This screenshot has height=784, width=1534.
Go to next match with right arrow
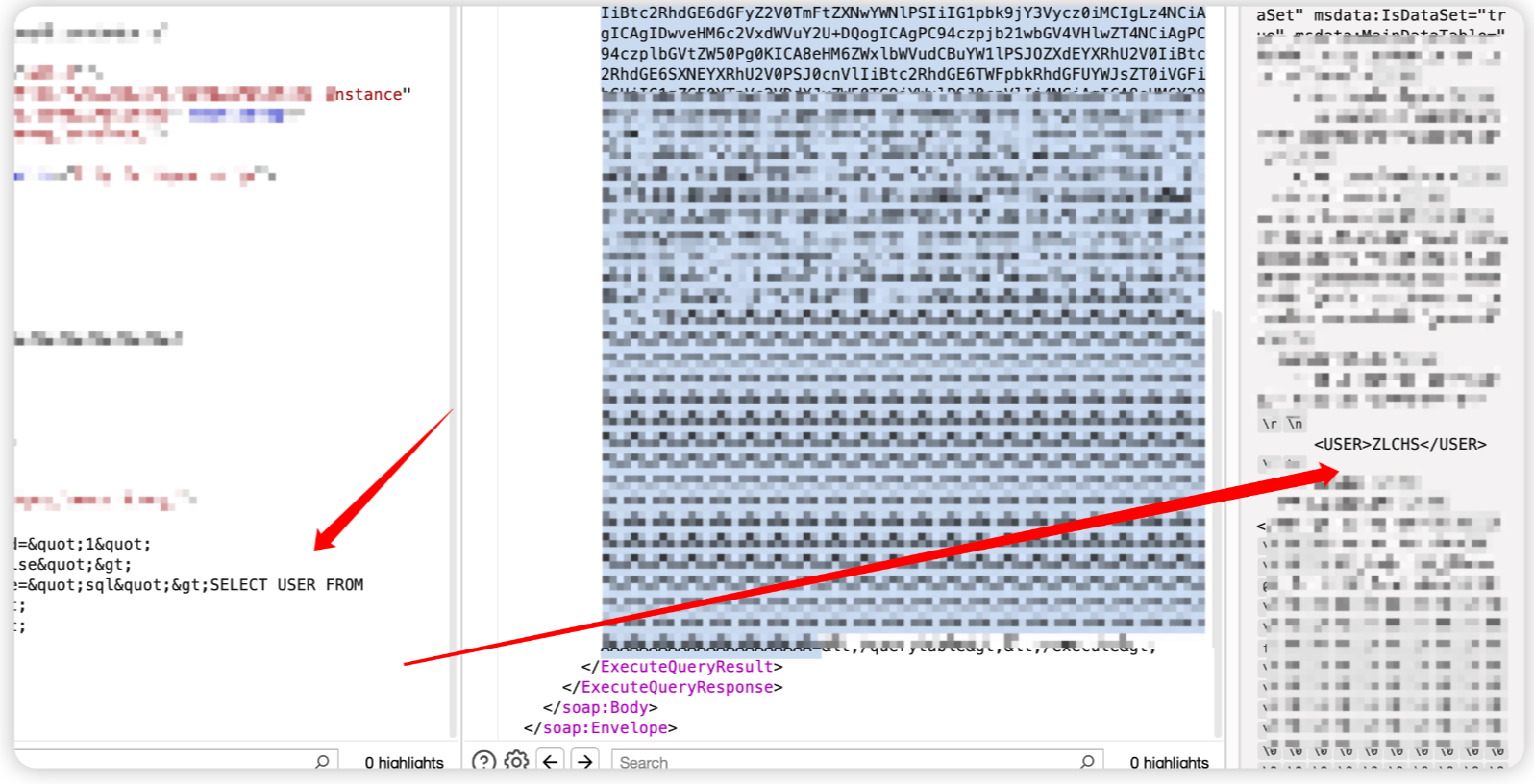click(584, 761)
